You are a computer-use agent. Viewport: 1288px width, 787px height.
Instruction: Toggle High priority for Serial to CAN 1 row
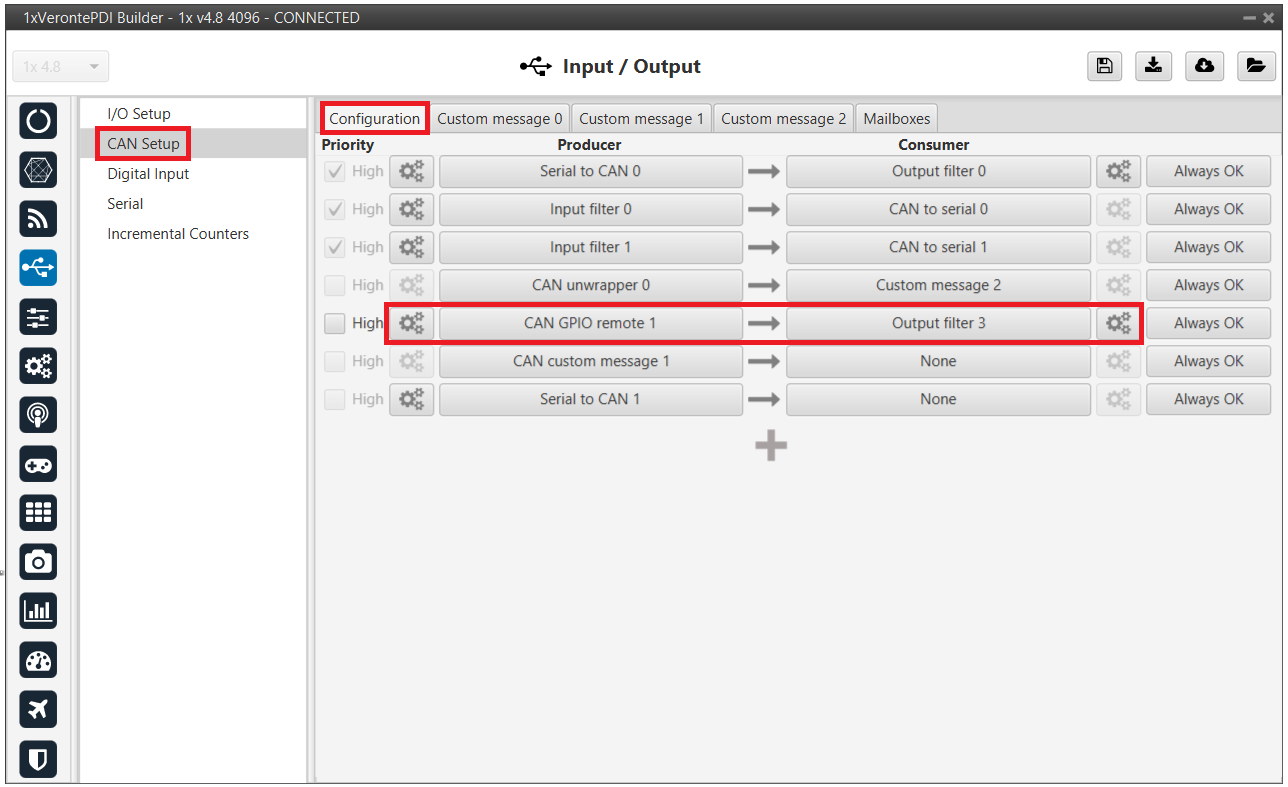(335, 399)
